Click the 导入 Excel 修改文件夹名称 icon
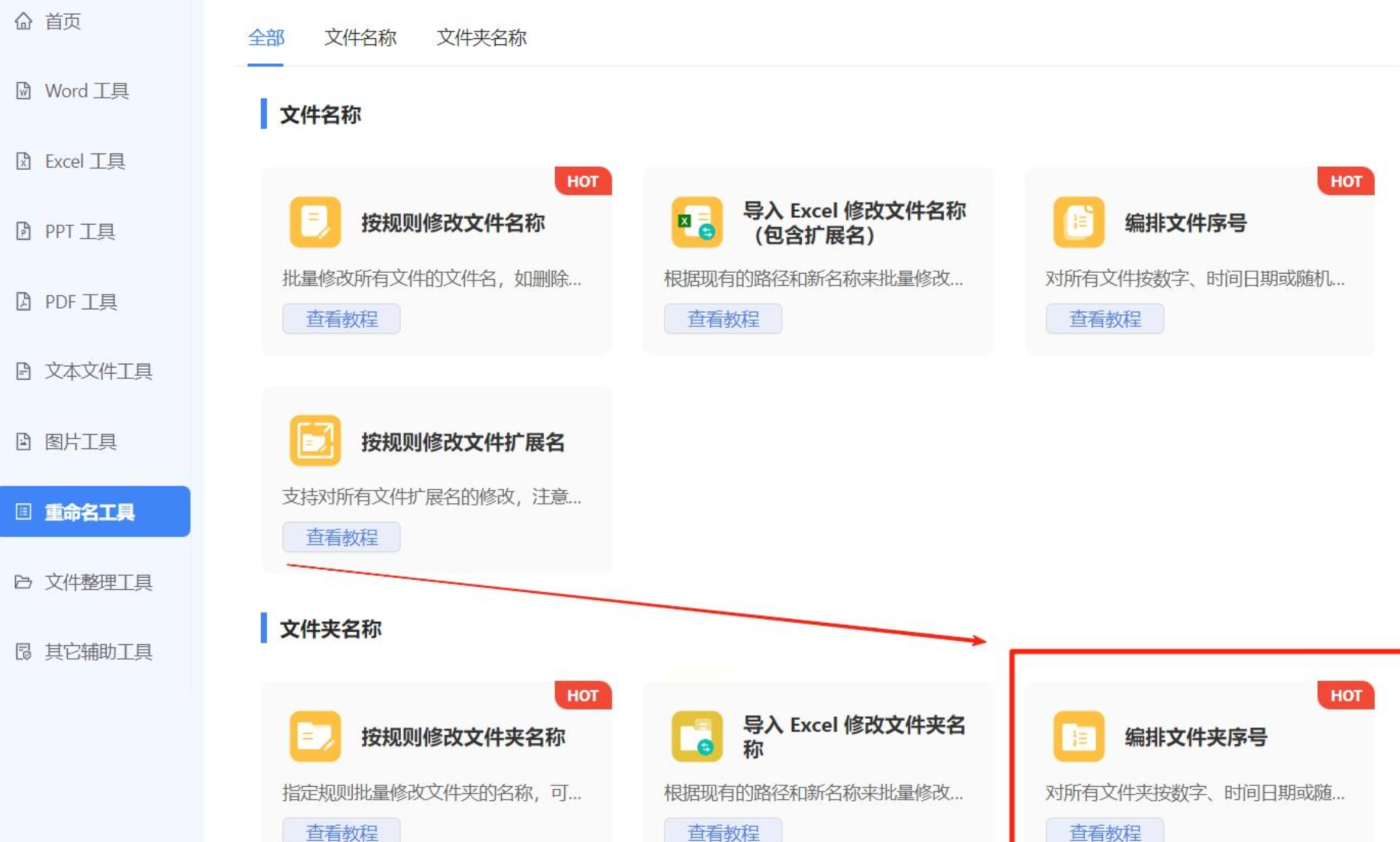This screenshot has width=1400, height=842. [x=696, y=736]
